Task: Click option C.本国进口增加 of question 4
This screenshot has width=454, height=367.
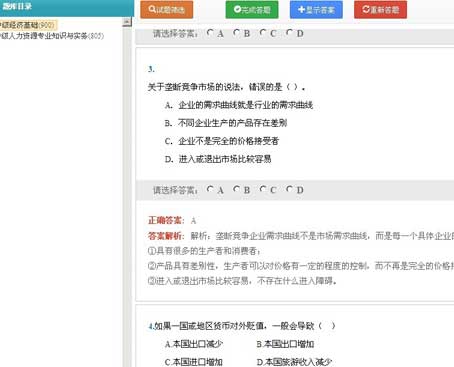Action: [194, 362]
